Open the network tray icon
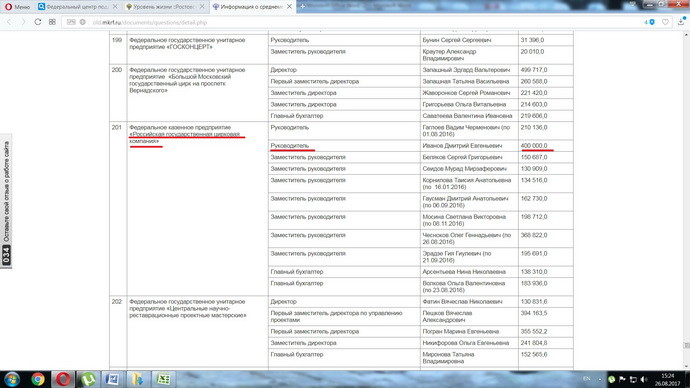Screen dimensions: 690x388 (633, 379)
